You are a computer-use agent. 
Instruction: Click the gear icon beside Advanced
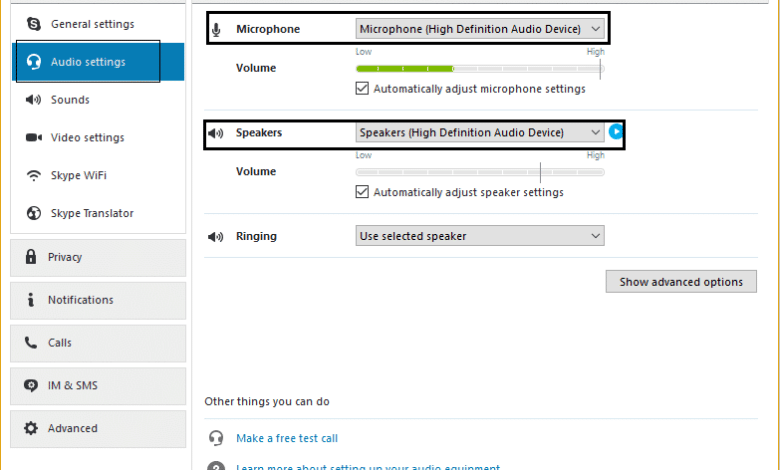[31, 428]
